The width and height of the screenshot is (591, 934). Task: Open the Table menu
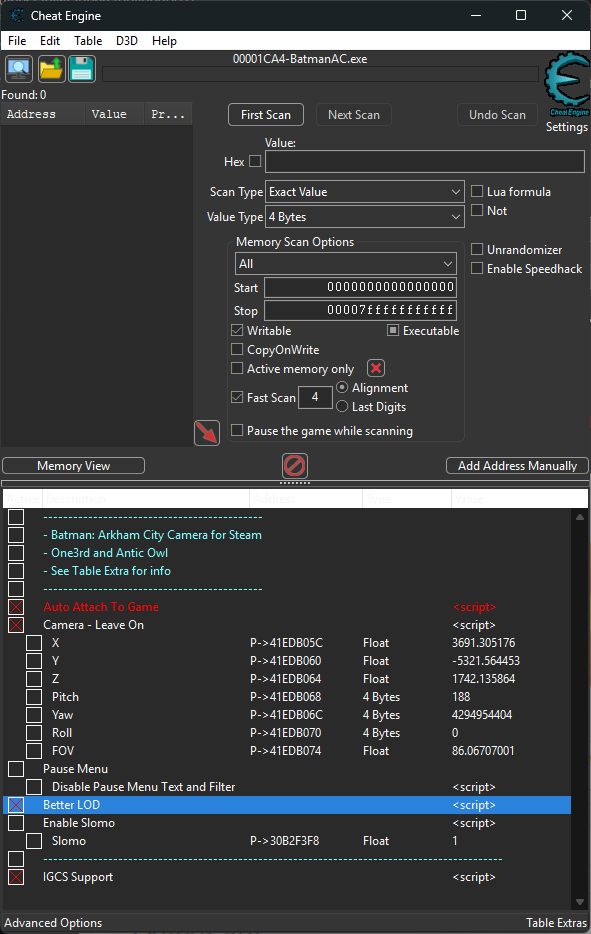pos(88,41)
